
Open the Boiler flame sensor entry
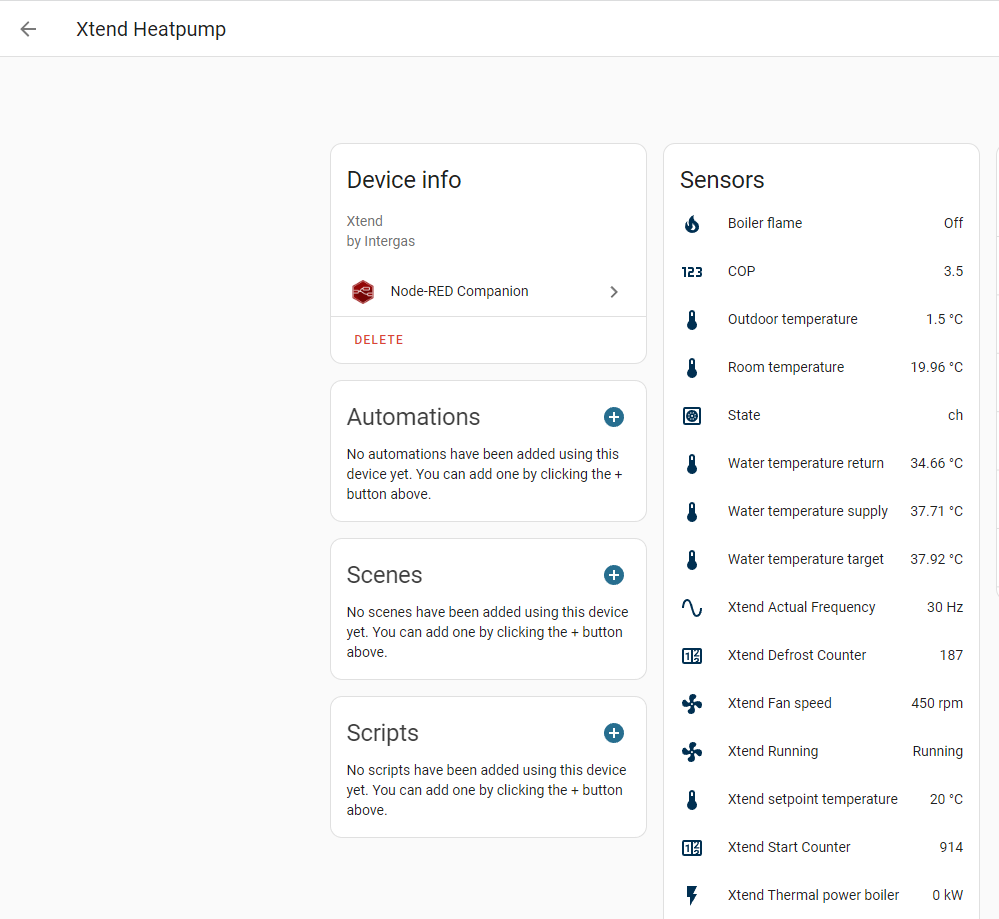click(x=821, y=223)
